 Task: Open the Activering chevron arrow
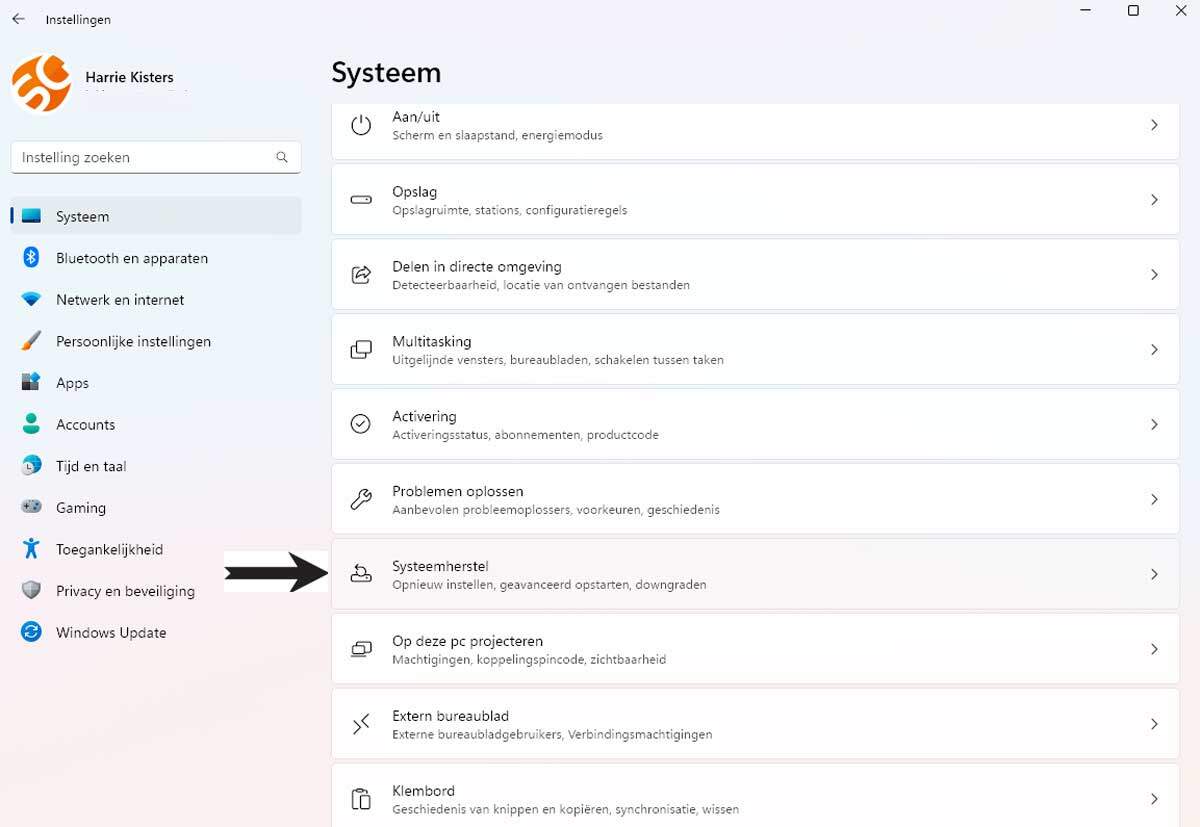point(1154,425)
